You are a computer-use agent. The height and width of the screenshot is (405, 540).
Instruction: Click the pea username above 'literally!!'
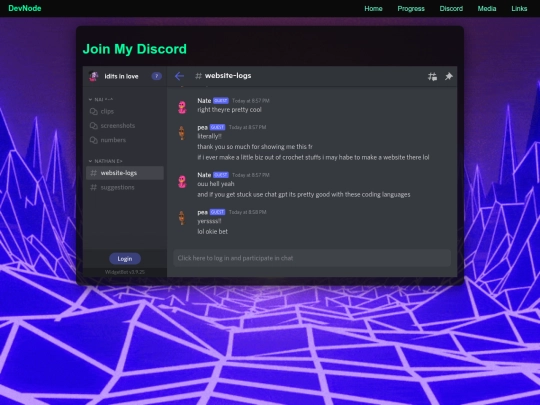coord(202,127)
